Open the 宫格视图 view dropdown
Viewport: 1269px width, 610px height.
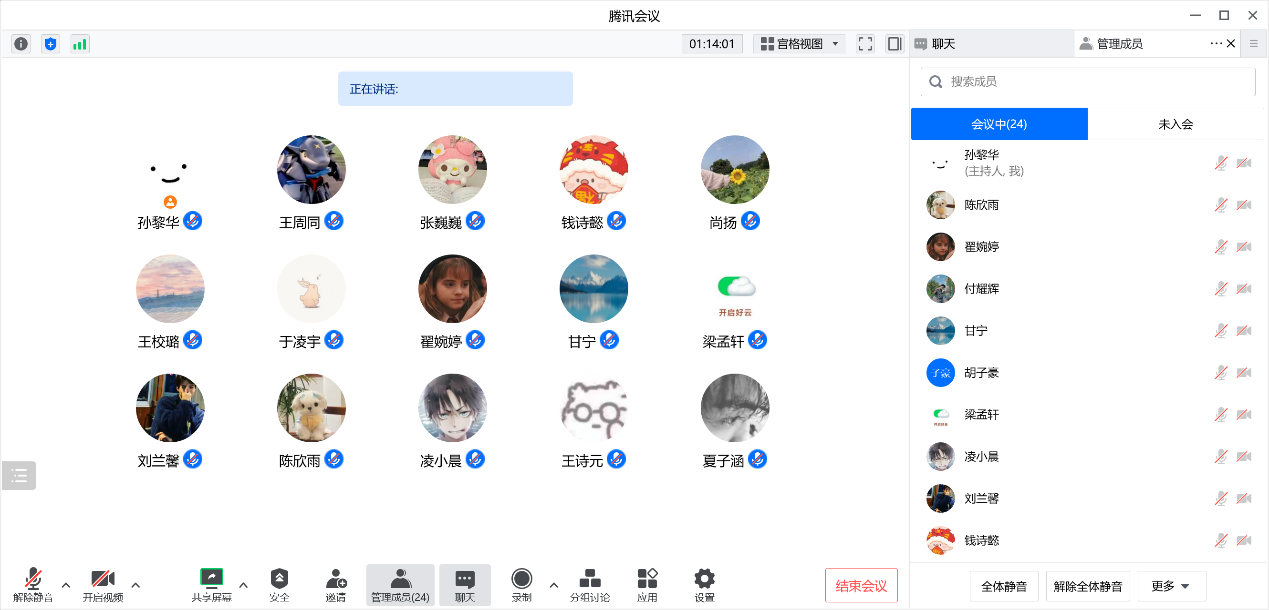tap(801, 44)
